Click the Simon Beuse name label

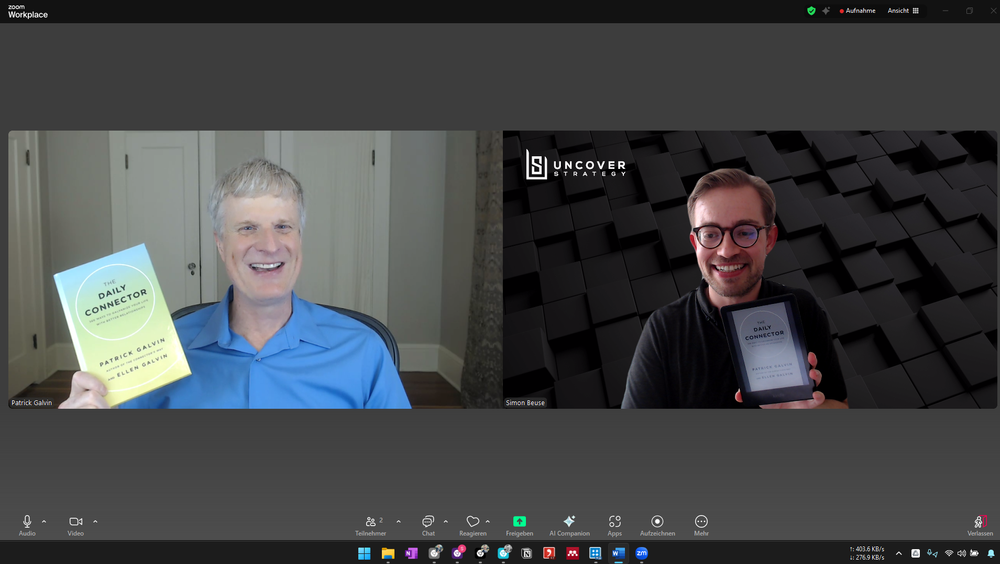525,403
